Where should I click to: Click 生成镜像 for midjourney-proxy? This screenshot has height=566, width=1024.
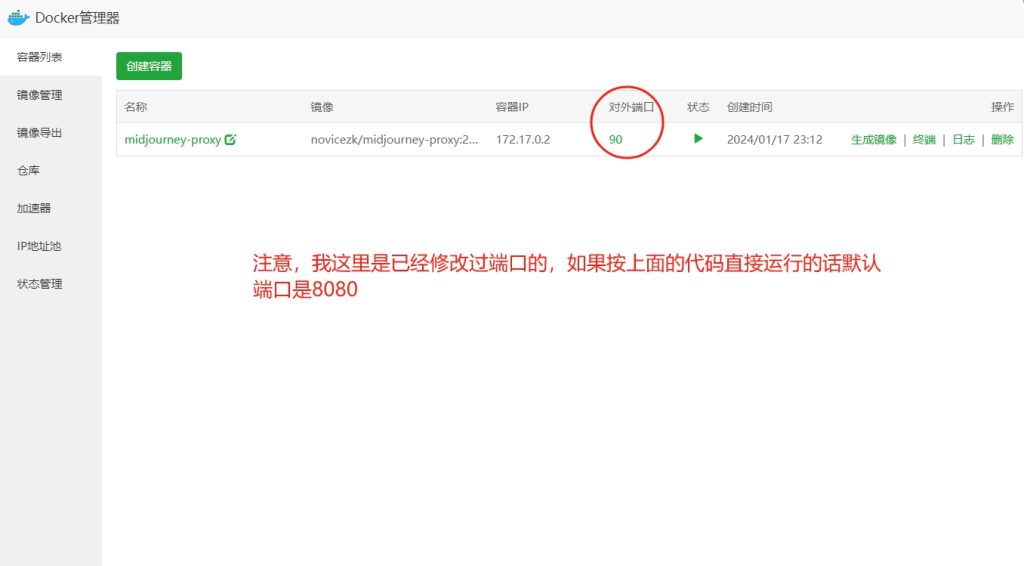point(873,139)
